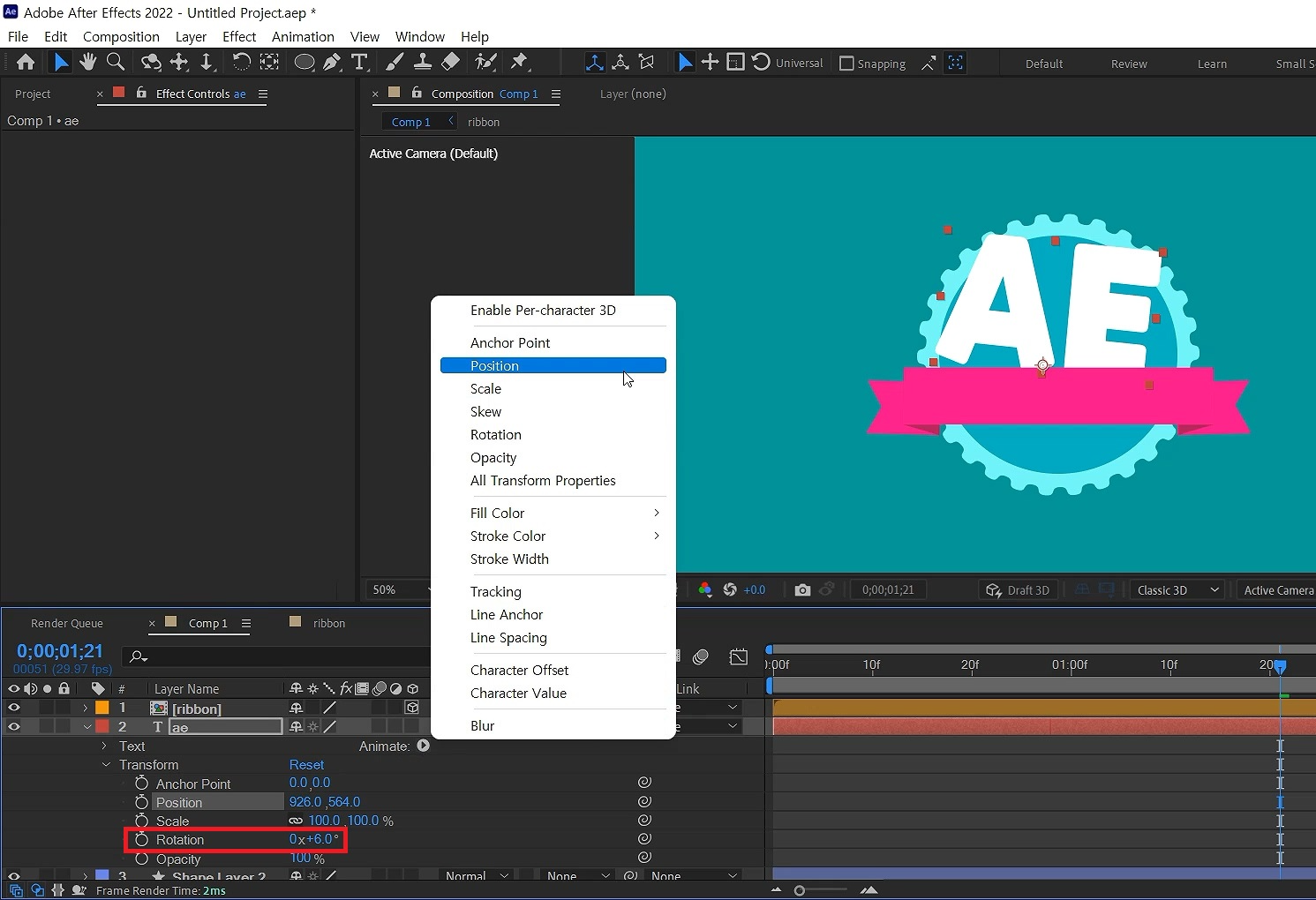Viewport: 1316px width, 900px height.
Task: Select the Puppet Pin tool
Action: 520,62
